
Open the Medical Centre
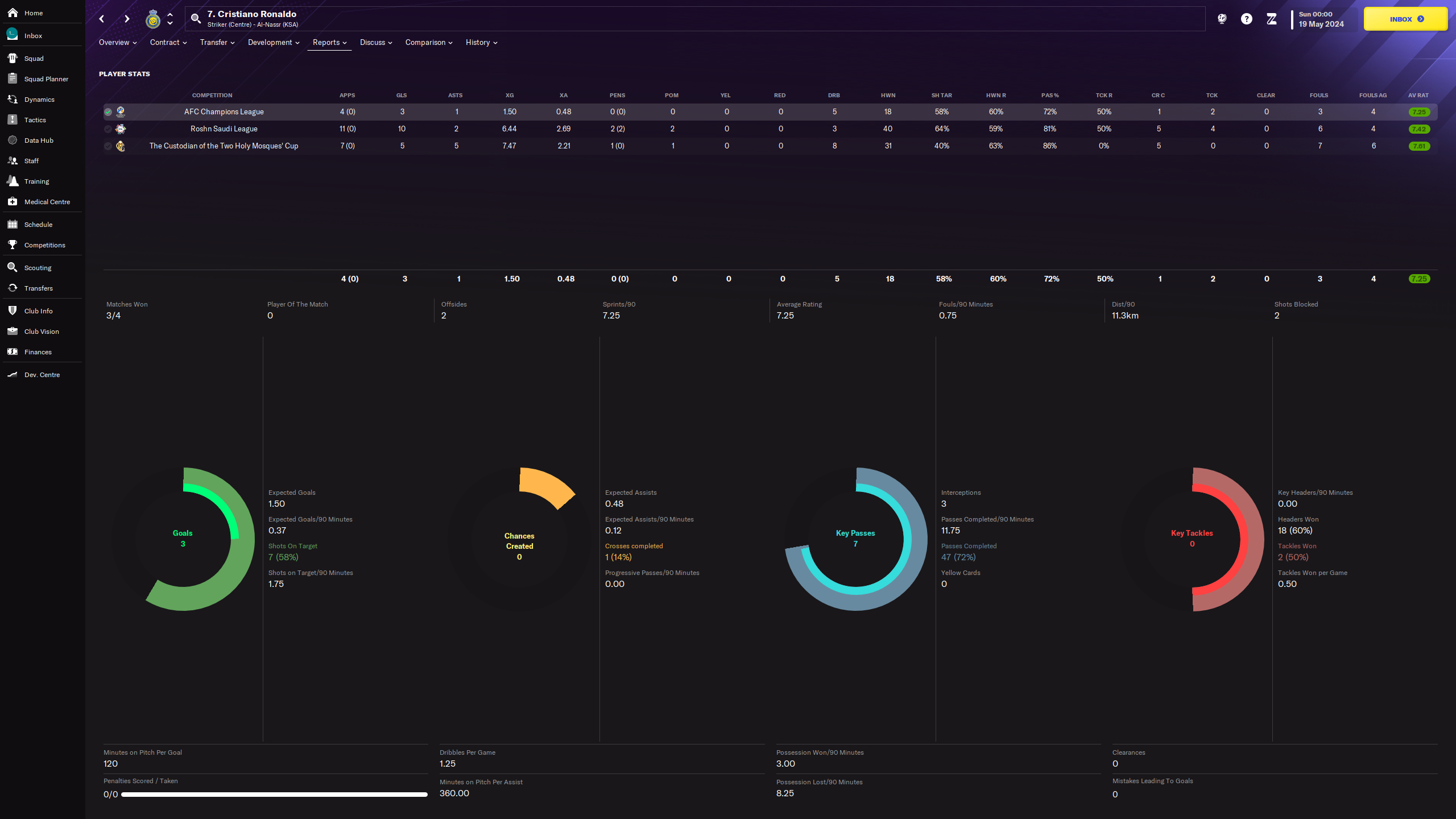tap(41, 201)
